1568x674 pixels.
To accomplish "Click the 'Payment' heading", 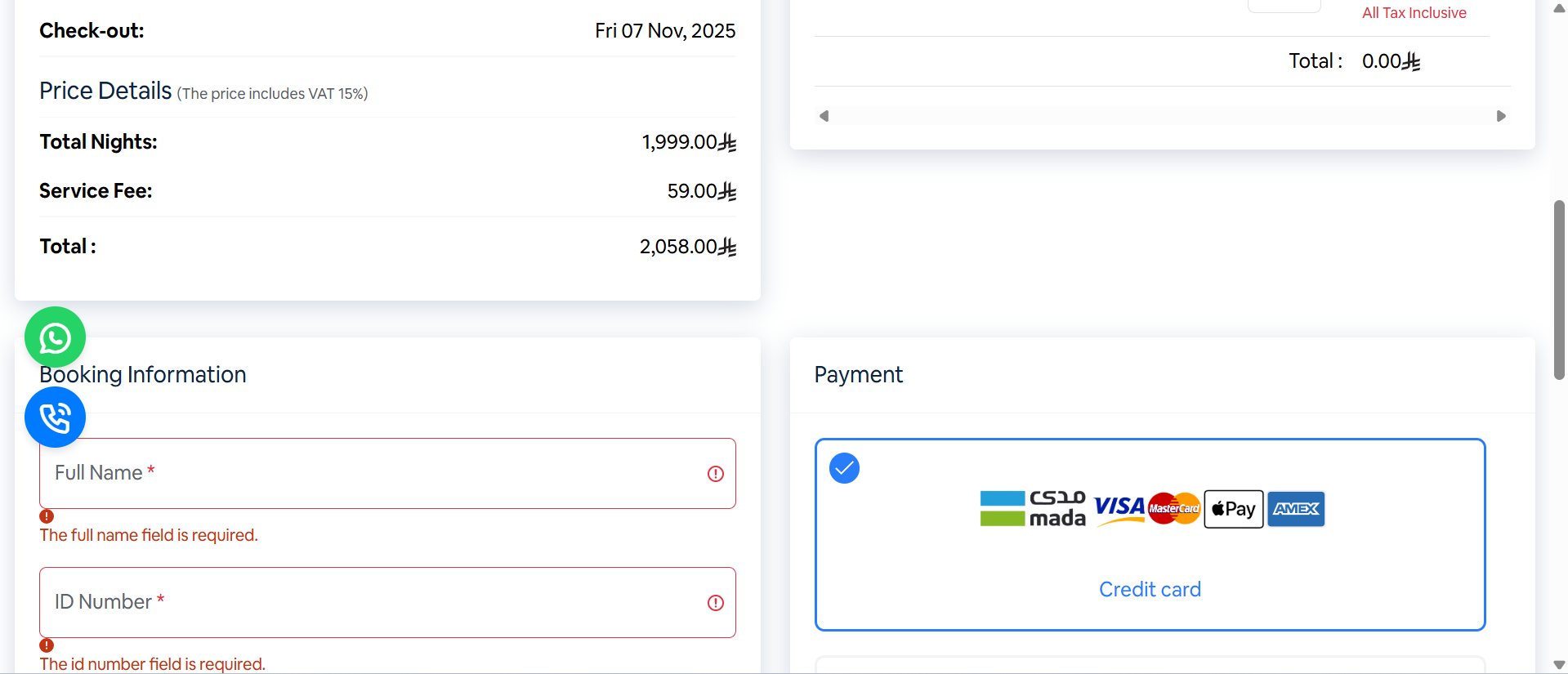I will coord(858,374).
